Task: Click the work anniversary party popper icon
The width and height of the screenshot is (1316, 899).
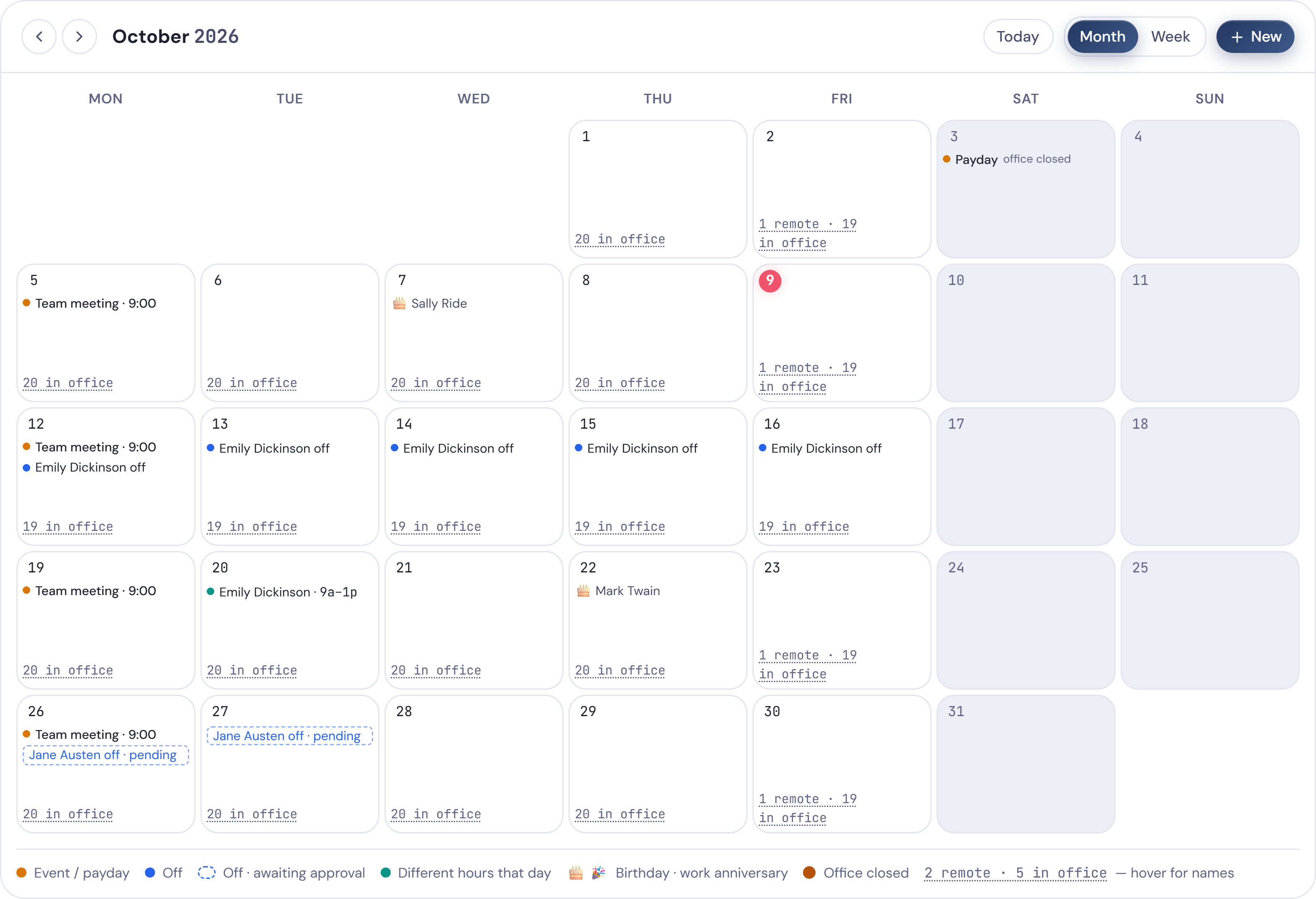Action: pyautogui.click(x=598, y=873)
